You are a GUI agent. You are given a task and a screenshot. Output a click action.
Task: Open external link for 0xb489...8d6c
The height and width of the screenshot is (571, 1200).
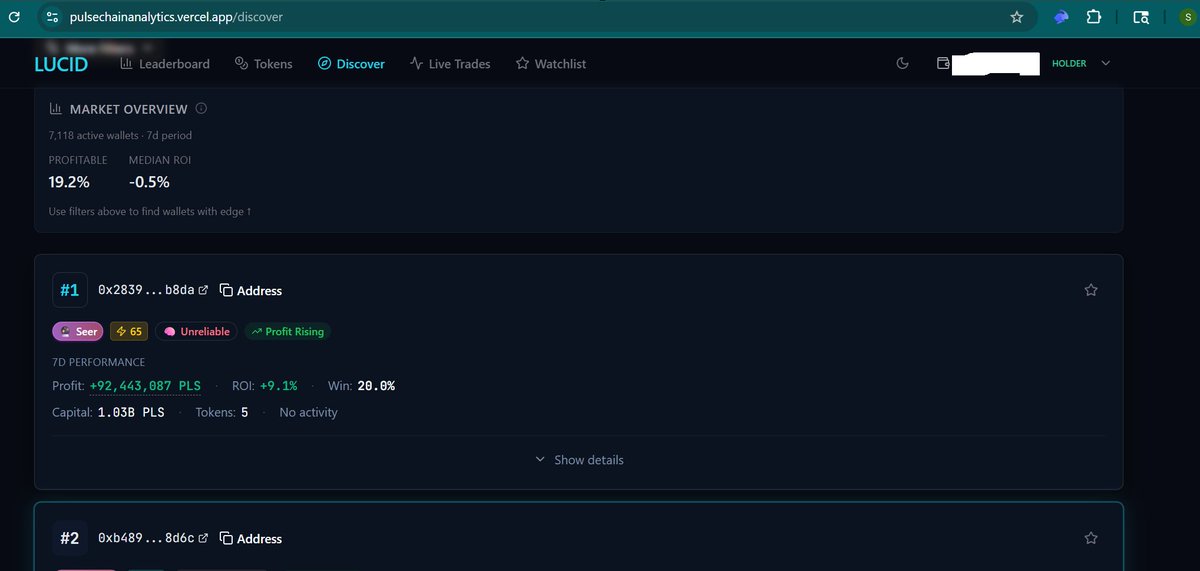coord(203,538)
